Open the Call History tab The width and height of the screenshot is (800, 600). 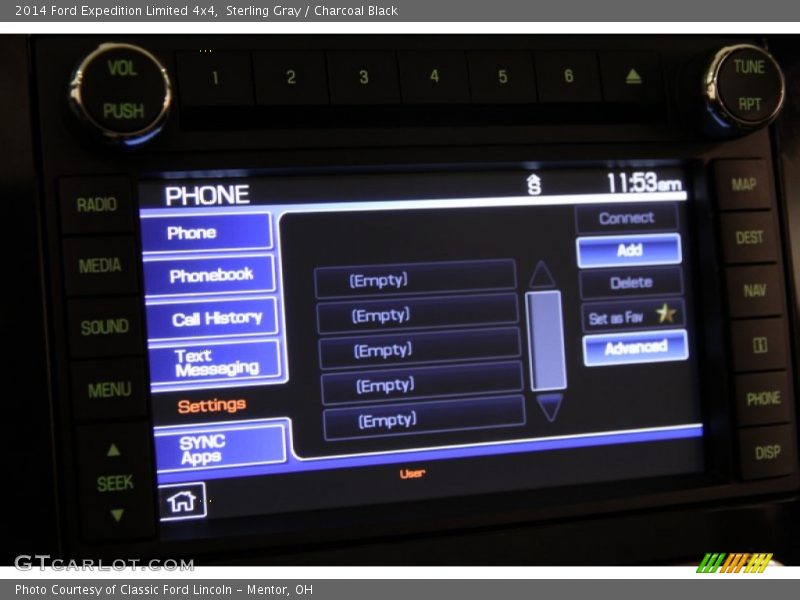pos(213,318)
